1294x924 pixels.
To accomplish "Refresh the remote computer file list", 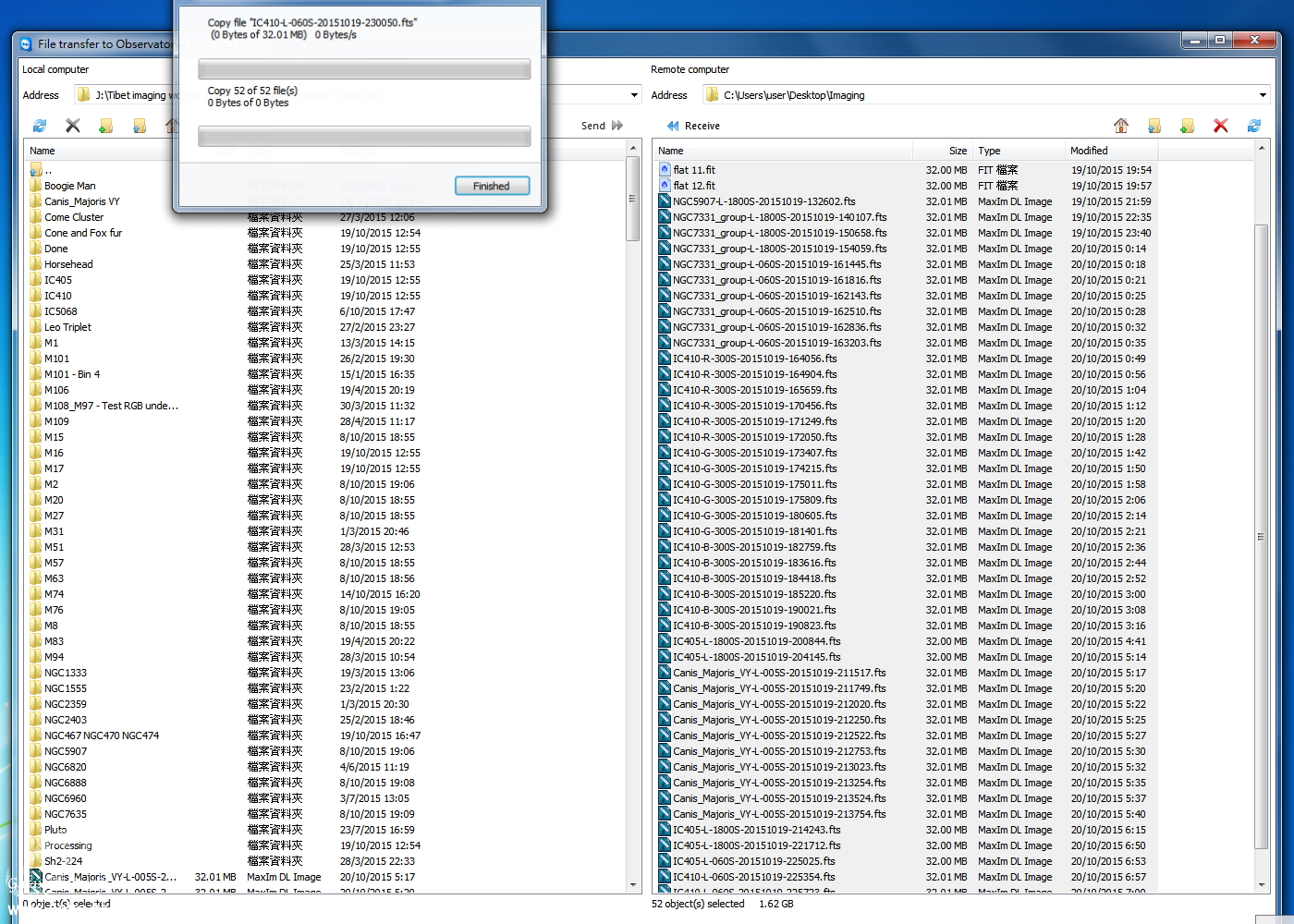I will pyautogui.click(x=1254, y=126).
